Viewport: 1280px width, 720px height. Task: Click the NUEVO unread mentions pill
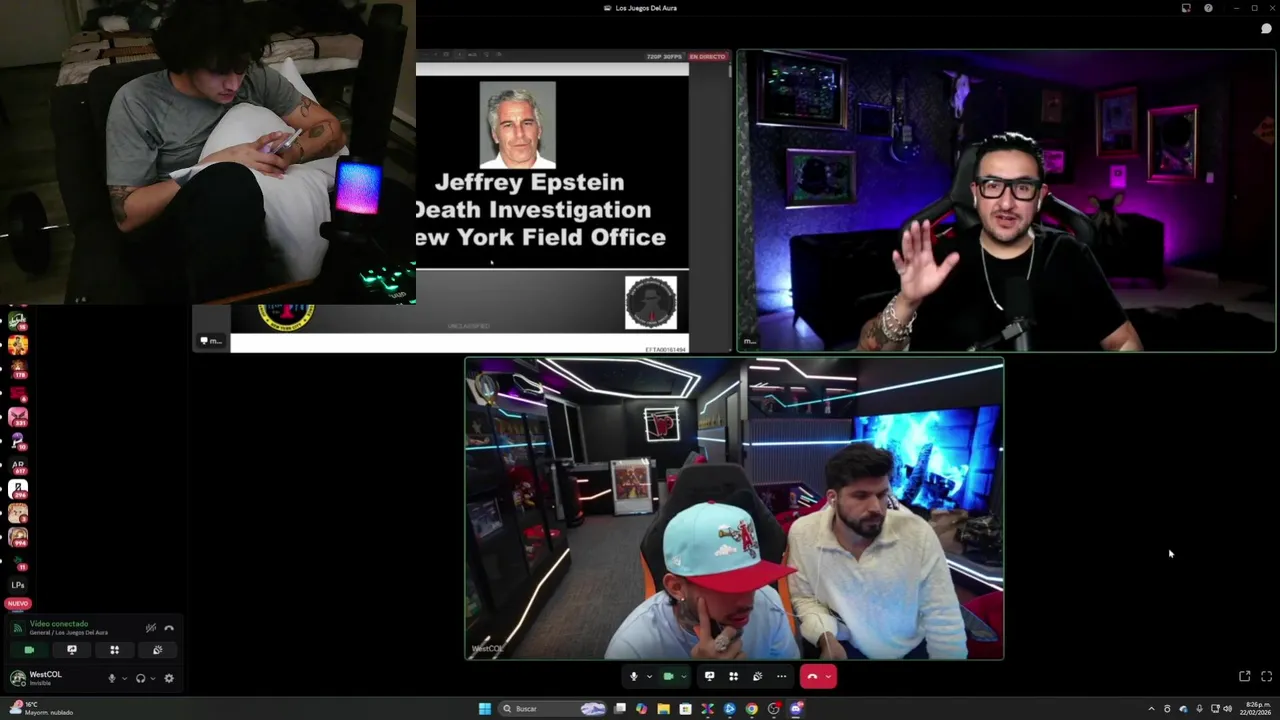[18, 604]
